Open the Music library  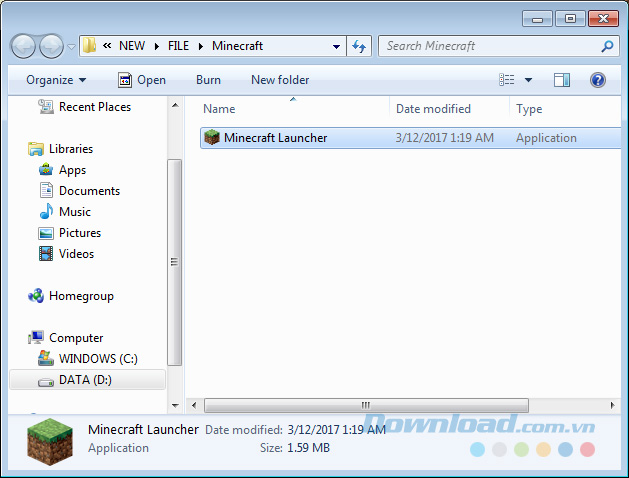75,212
